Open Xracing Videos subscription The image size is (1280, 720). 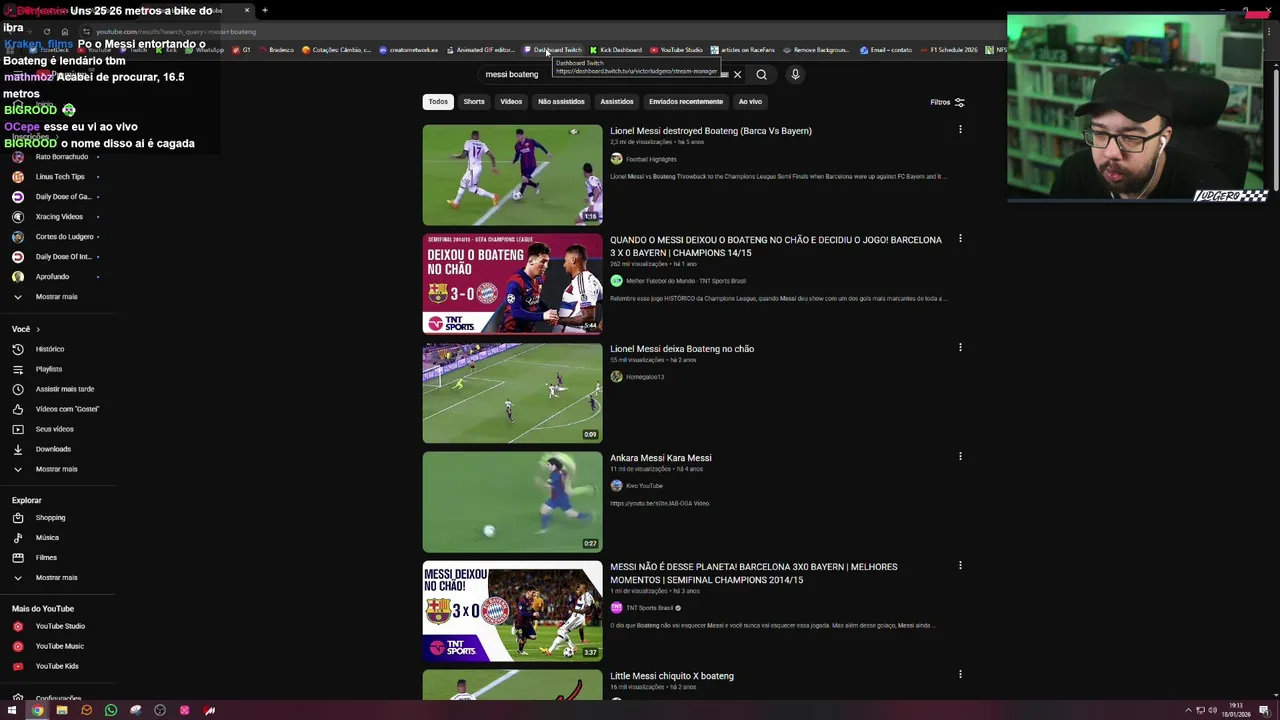pos(57,217)
